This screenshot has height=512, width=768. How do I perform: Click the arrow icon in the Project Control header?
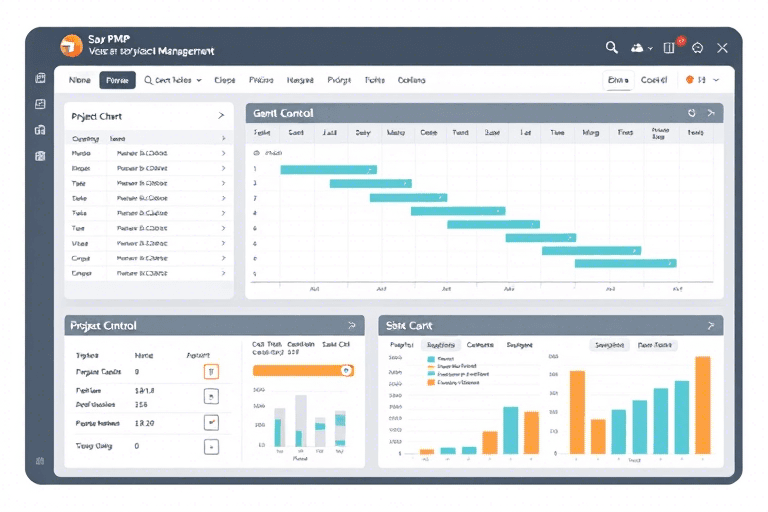click(351, 325)
